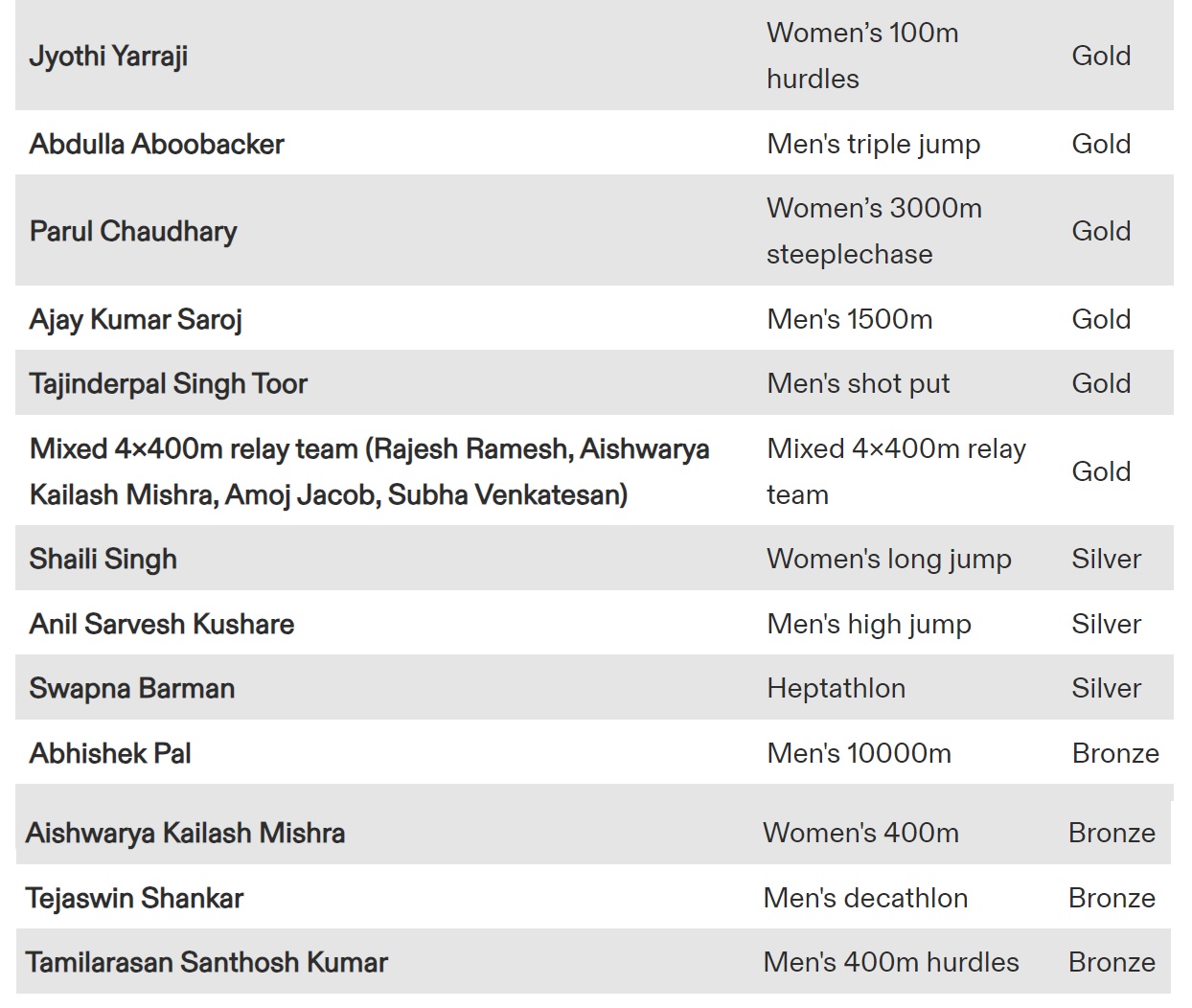Select the Men's shot put event text
The height and width of the screenshot is (1008, 1192).
pos(858,383)
